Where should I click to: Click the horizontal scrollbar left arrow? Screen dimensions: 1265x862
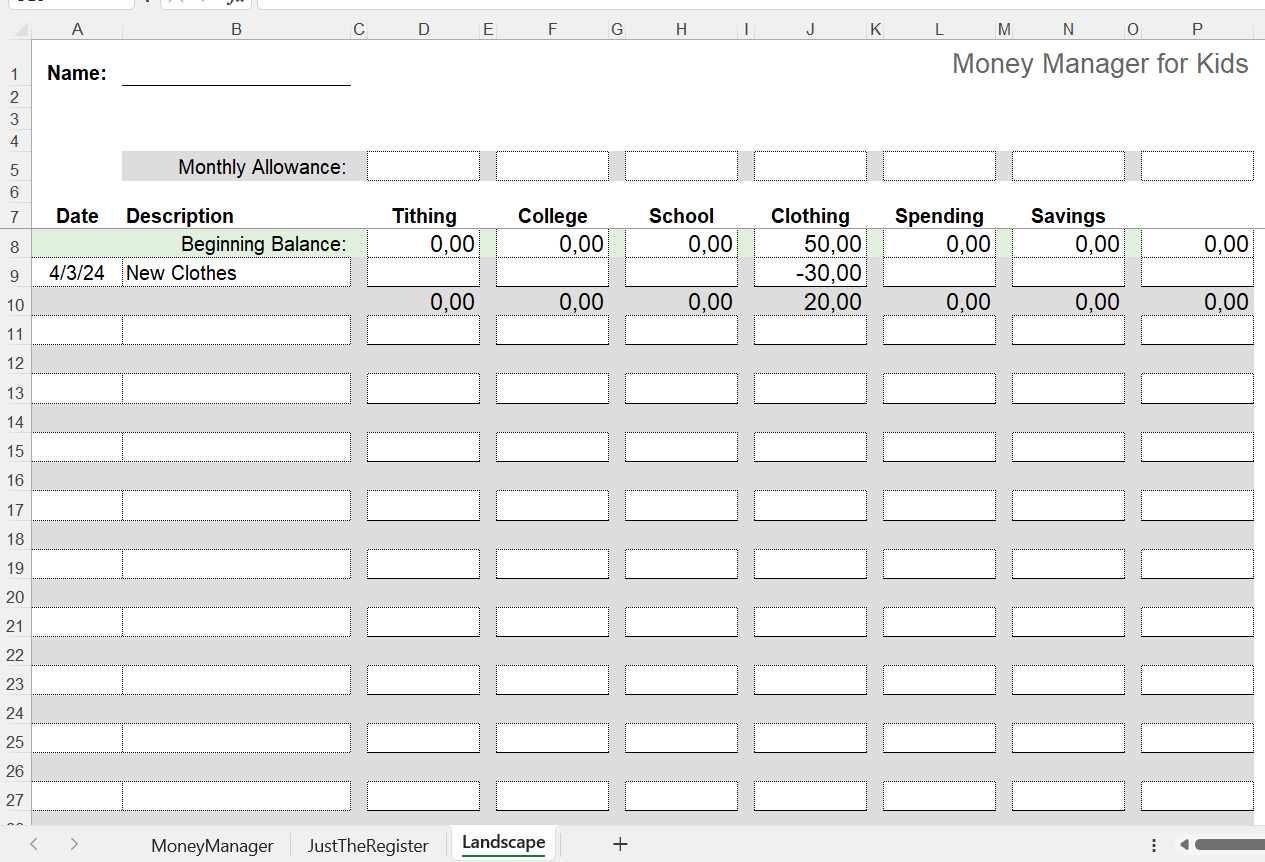[1184, 845]
